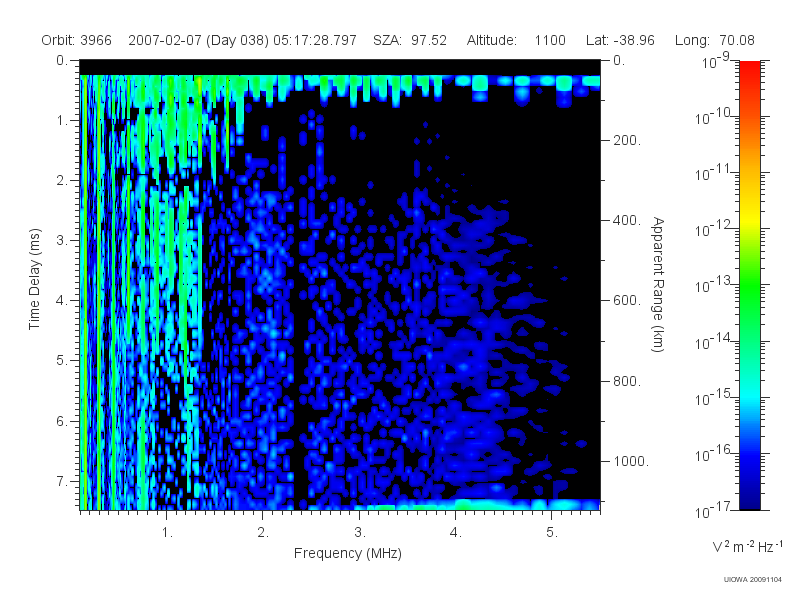Click the timestamp '05:17:28.797'
This screenshot has height=600, width=800.
pos(315,40)
